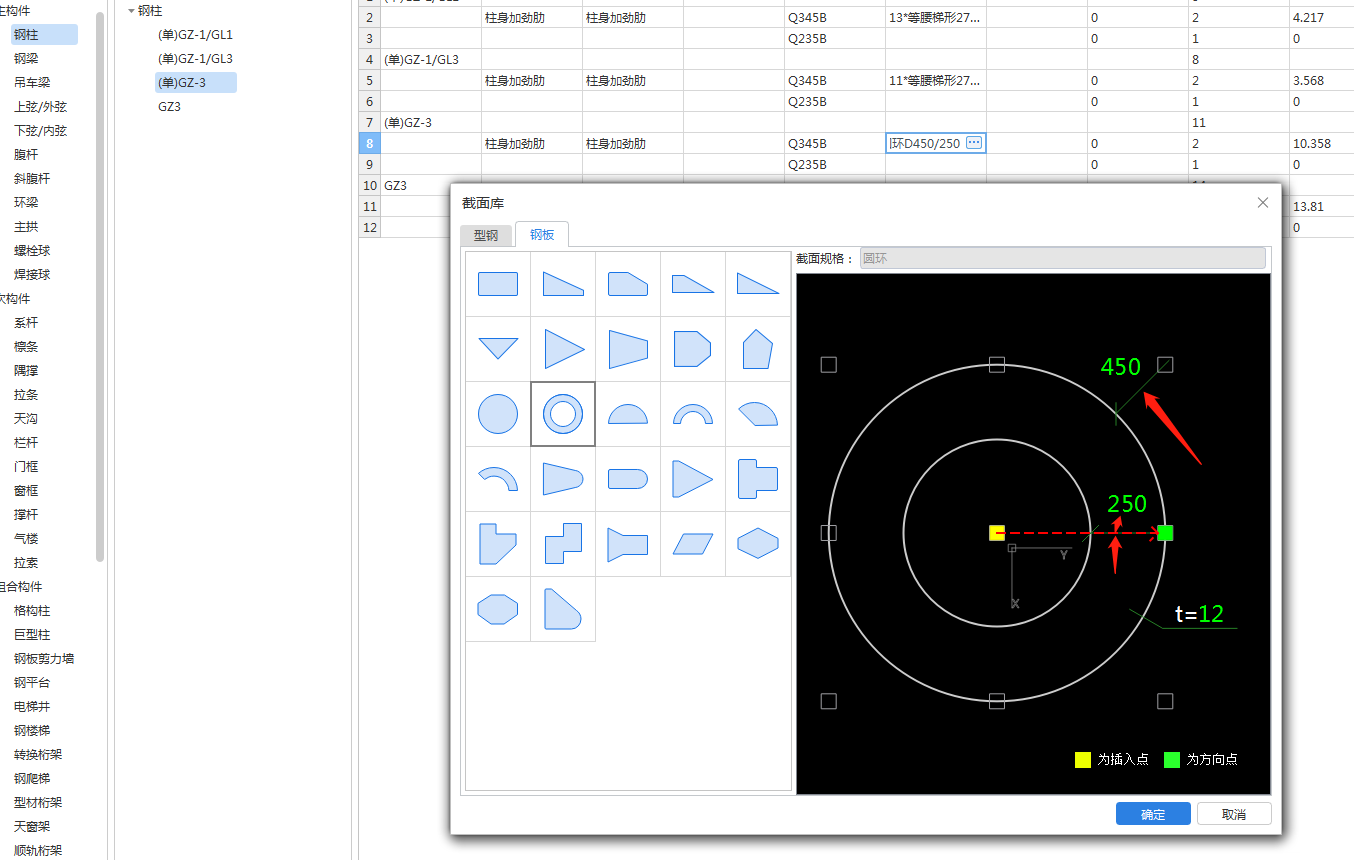Click the green 为方向点 legend swatch
The height and width of the screenshot is (860, 1354).
(x=1172, y=759)
